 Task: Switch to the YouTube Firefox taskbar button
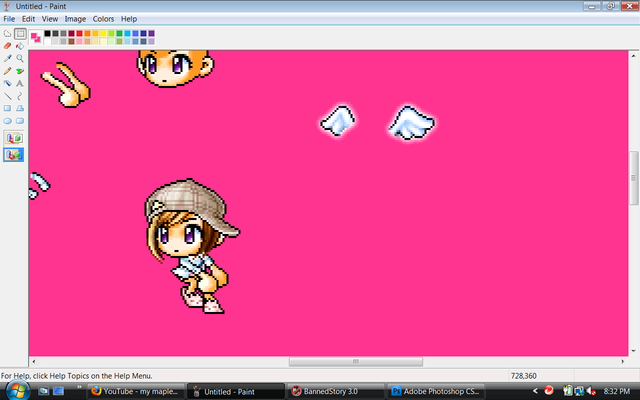coord(136,391)
